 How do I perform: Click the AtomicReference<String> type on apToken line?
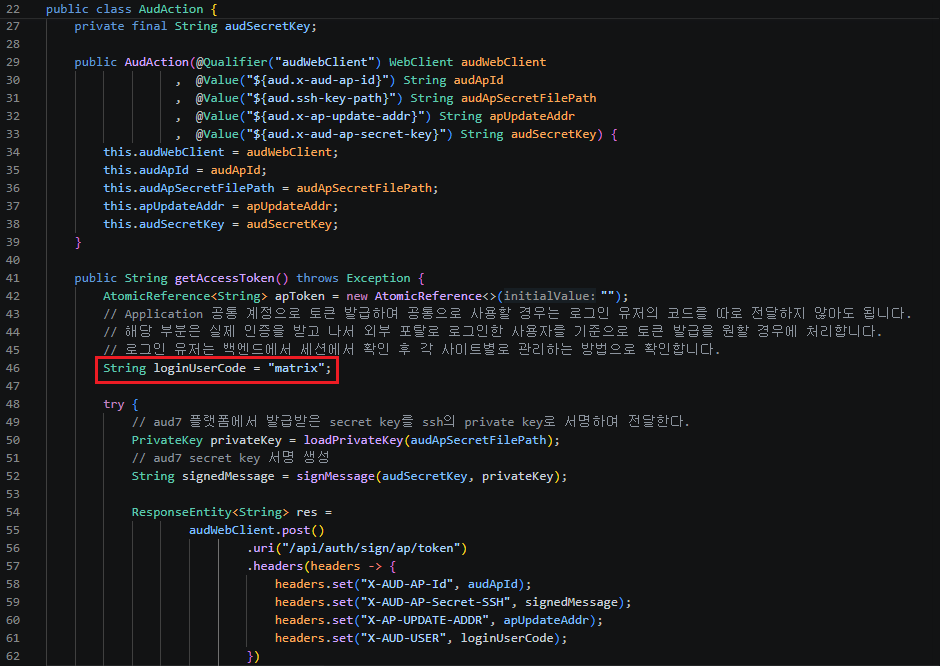pyautogui.click(x=185, y=296)
